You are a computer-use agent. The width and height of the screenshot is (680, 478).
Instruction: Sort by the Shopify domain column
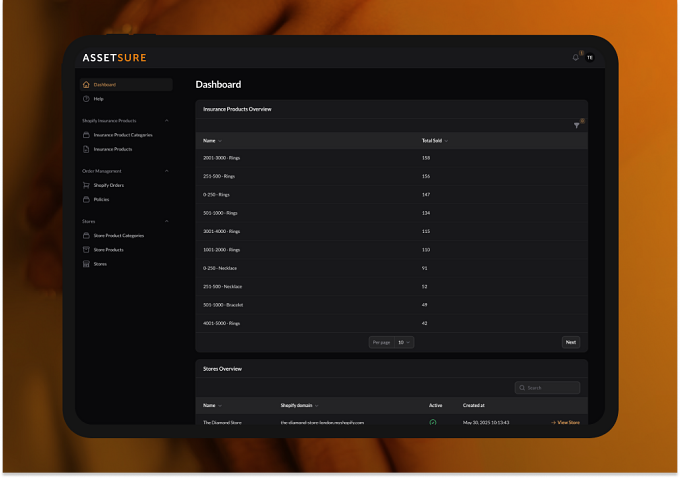coord(299,406)
